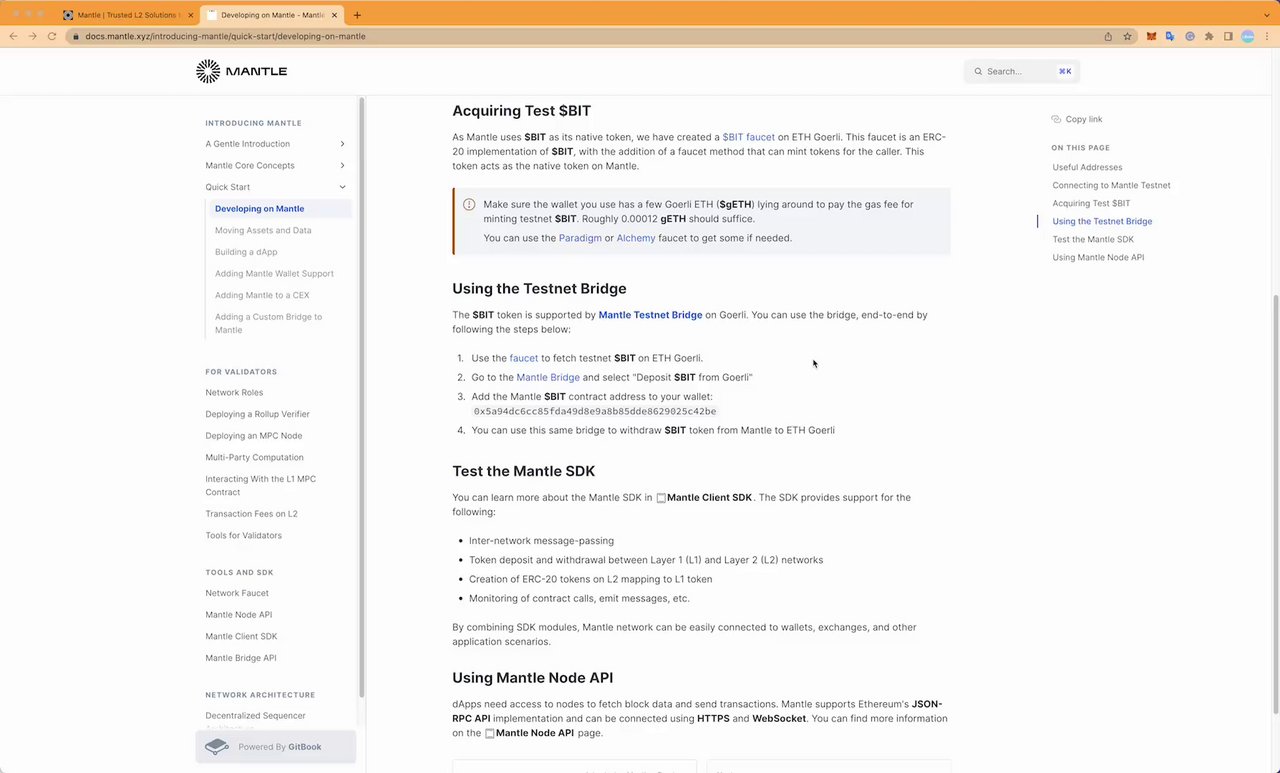Open the Grammarly extension icon
The height and width of the screenshot is (773, 1280).
coord(1190,36)
